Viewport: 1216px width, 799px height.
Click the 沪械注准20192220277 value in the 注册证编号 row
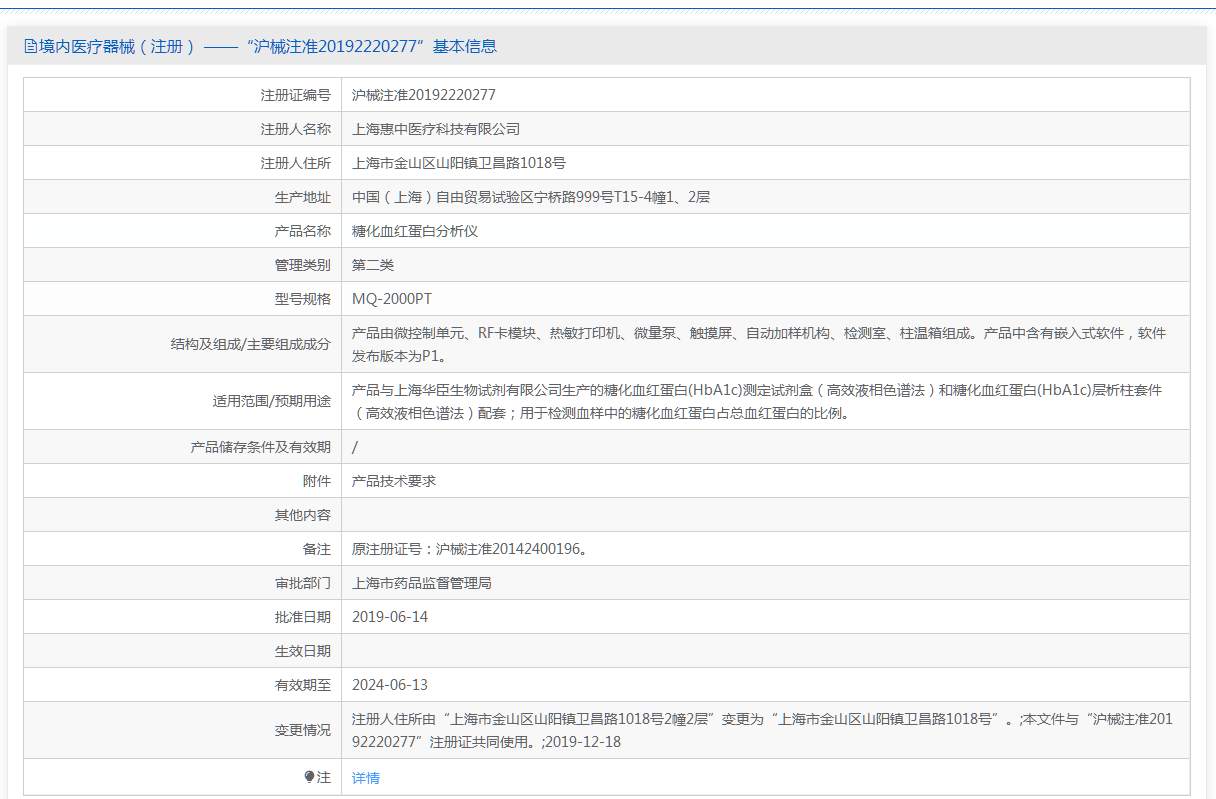click(x=424, y=95)
